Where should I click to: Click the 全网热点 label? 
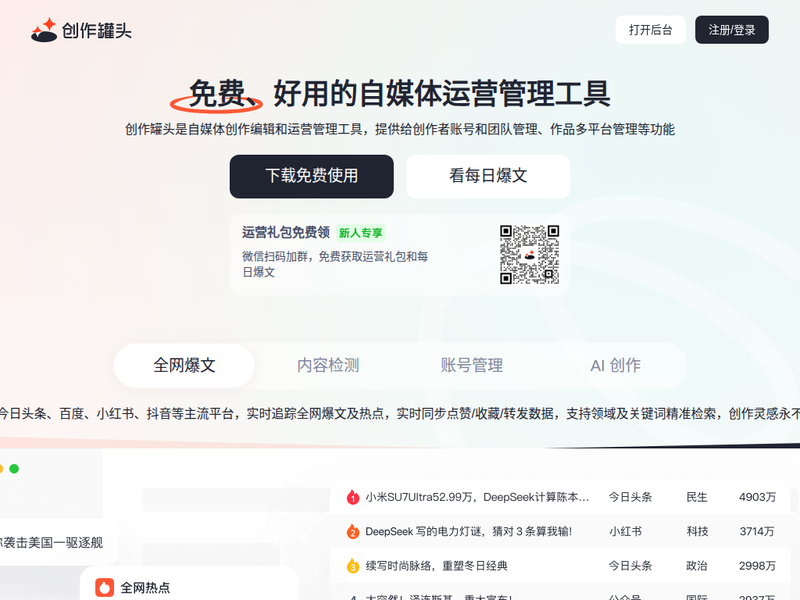tap(145, 588)
